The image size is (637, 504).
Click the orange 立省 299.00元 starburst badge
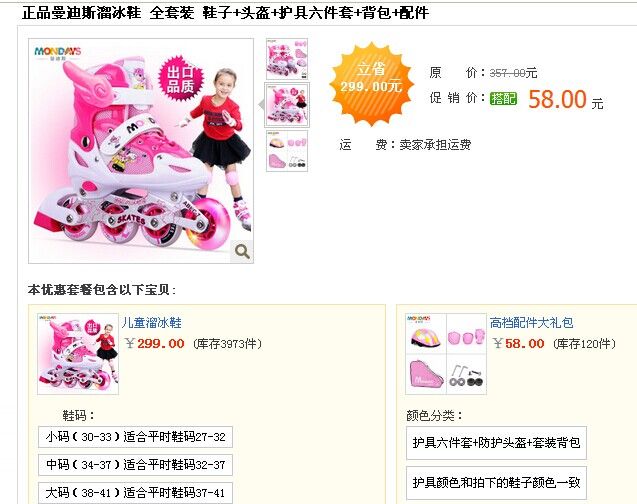coord(371,83)
